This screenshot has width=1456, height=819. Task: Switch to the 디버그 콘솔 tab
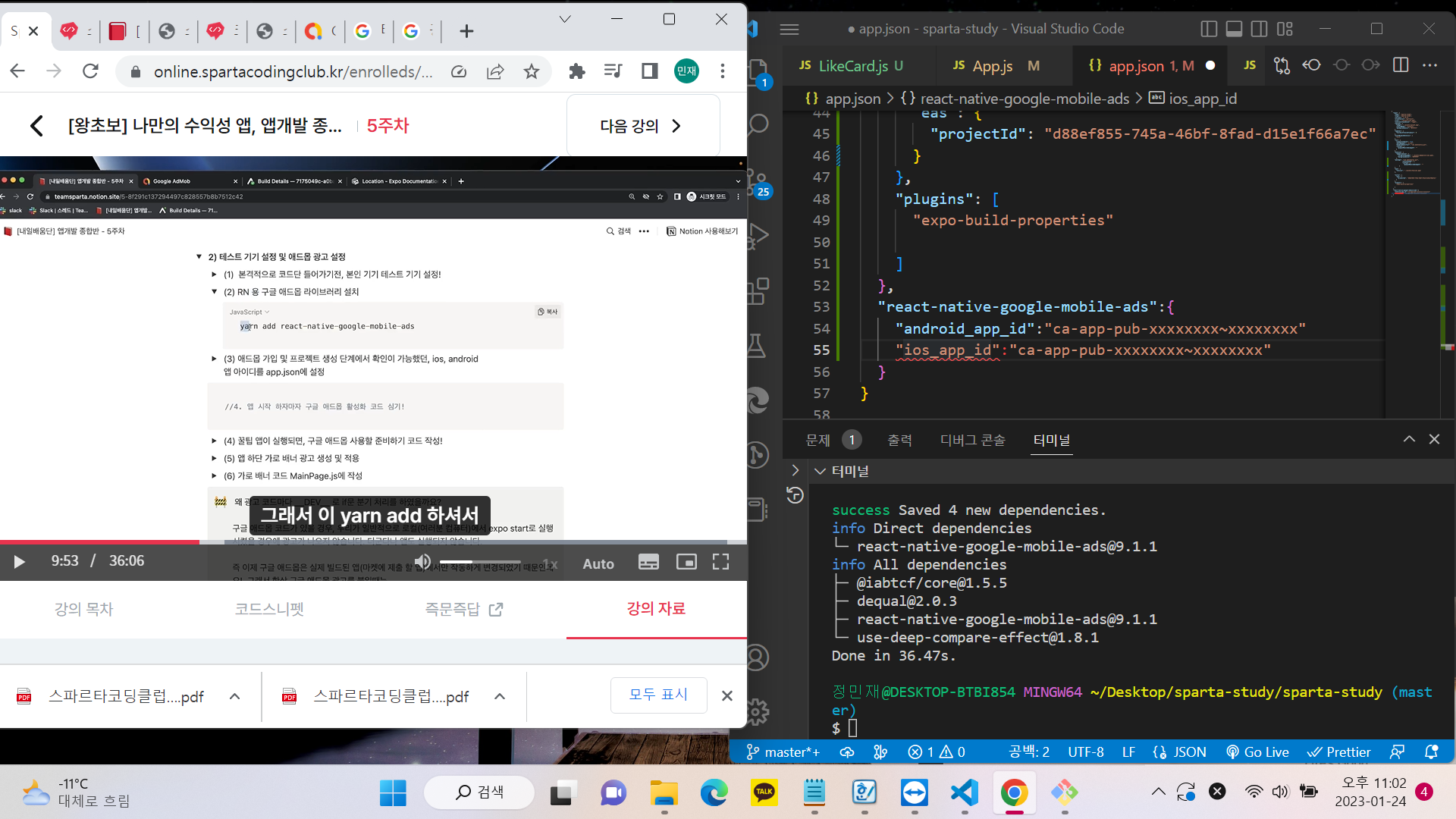pyautogui.click(x=973, y=440)
